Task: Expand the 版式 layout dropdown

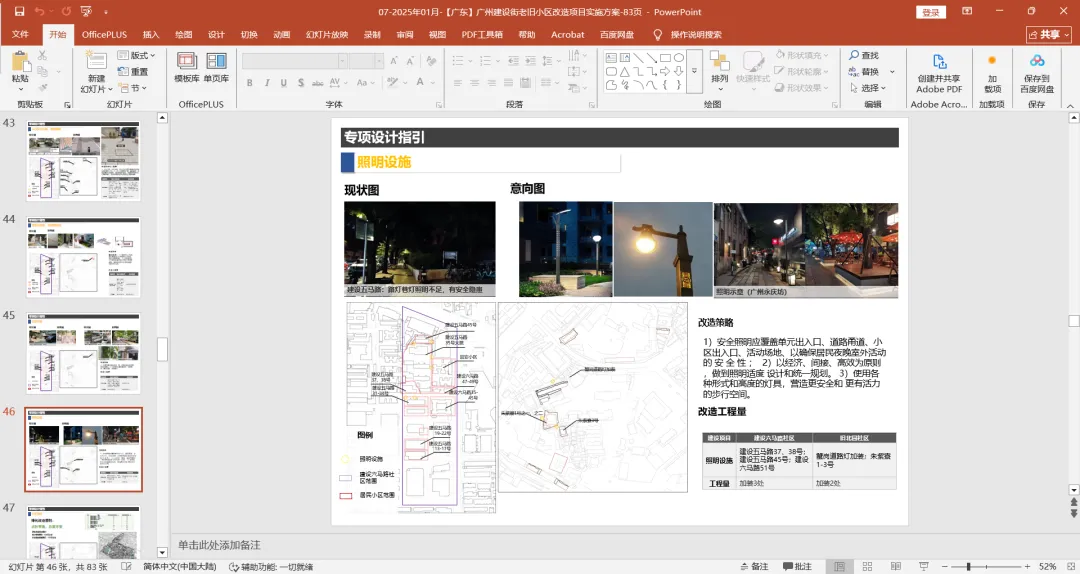Action: tap(139, 56)
